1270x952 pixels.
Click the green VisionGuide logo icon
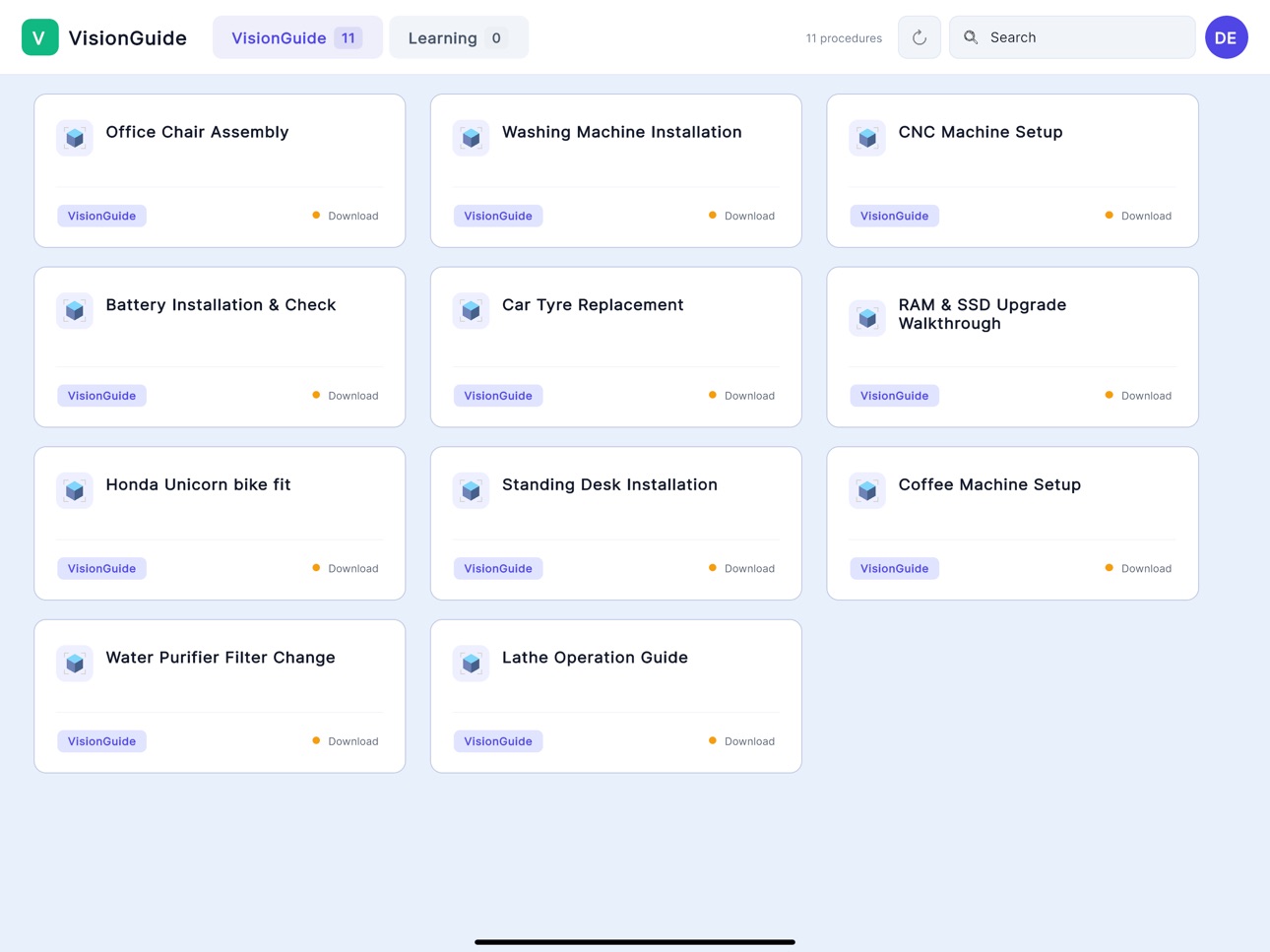39,37
